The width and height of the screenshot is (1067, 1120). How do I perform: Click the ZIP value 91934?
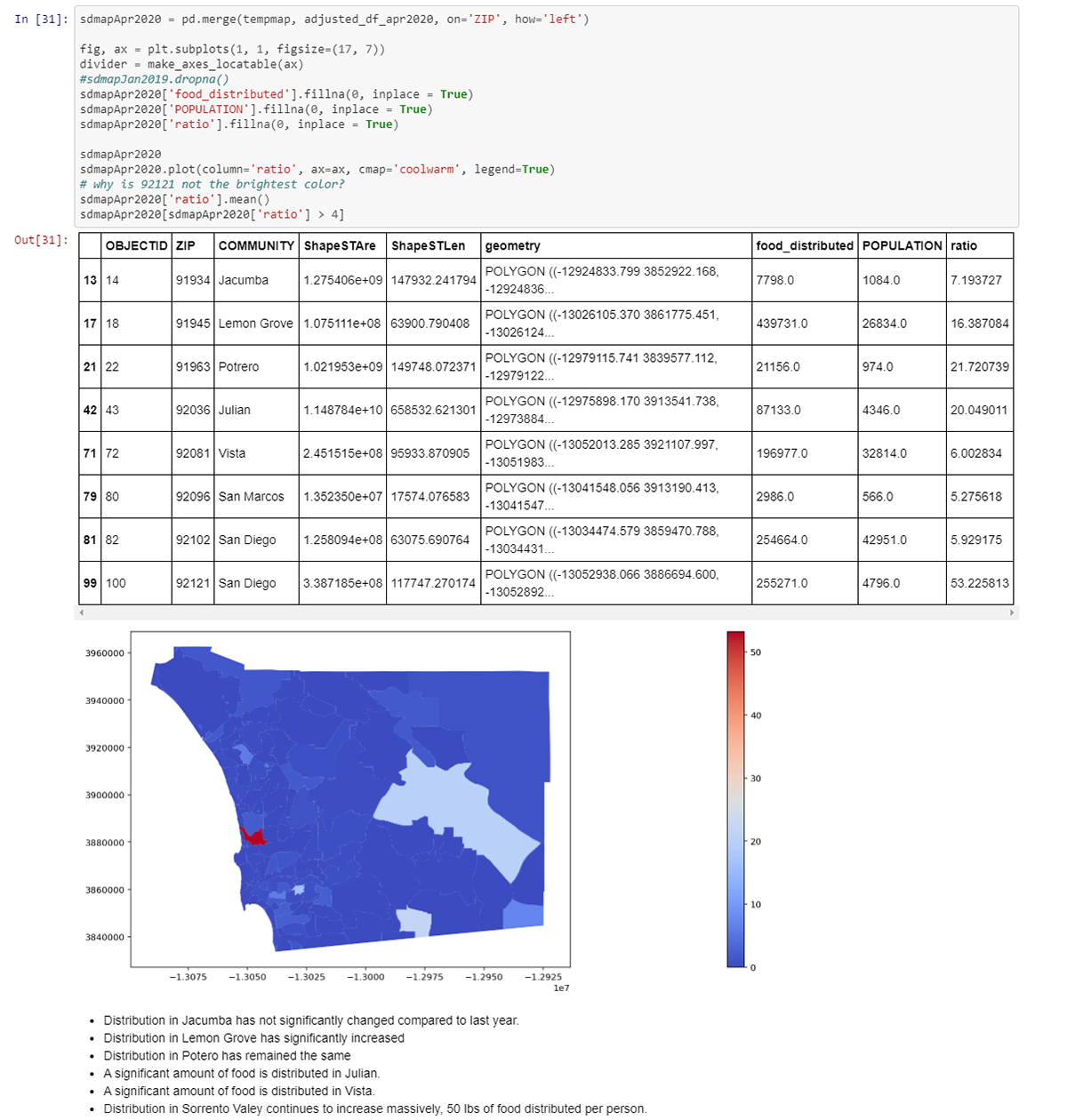click(x=193, y=280)
